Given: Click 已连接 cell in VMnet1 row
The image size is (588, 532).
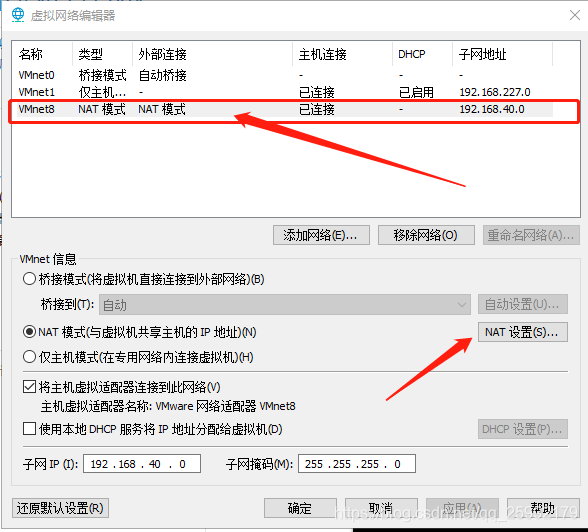Looking at the screenshot, I should (316, 92).
